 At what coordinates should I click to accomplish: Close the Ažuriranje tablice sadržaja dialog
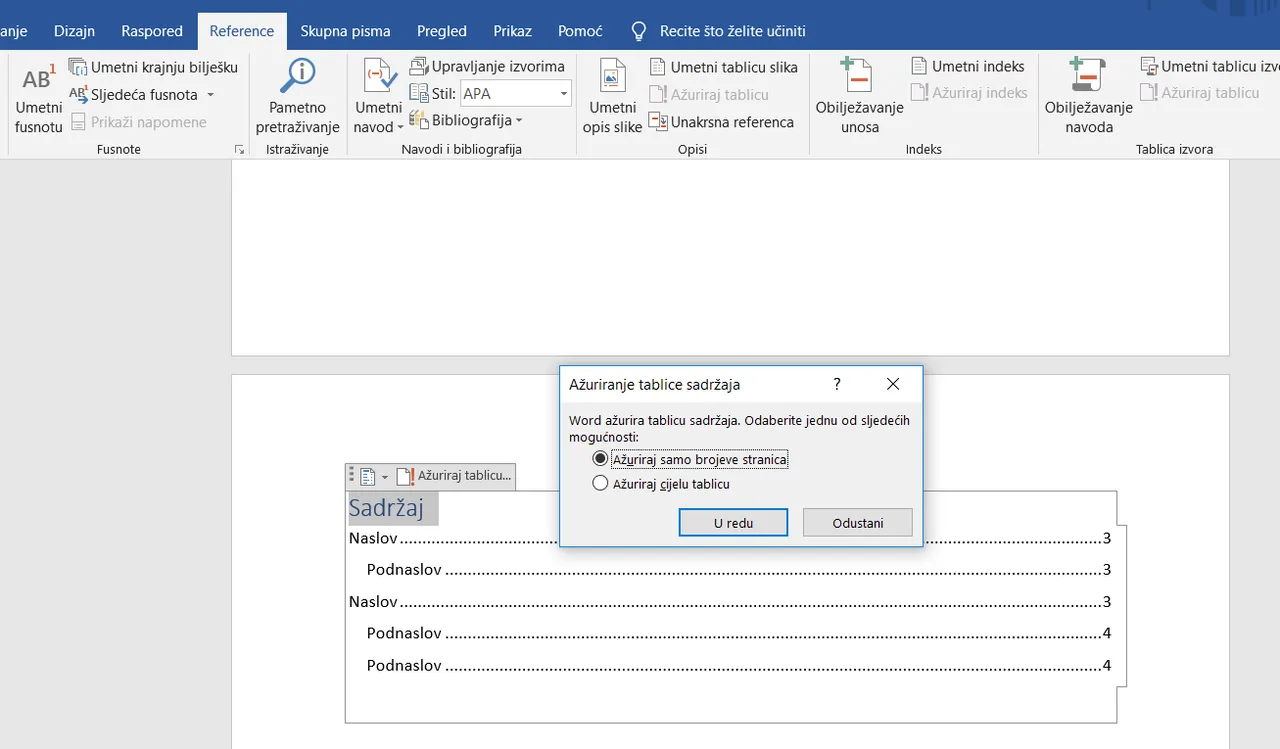(893, 384)
